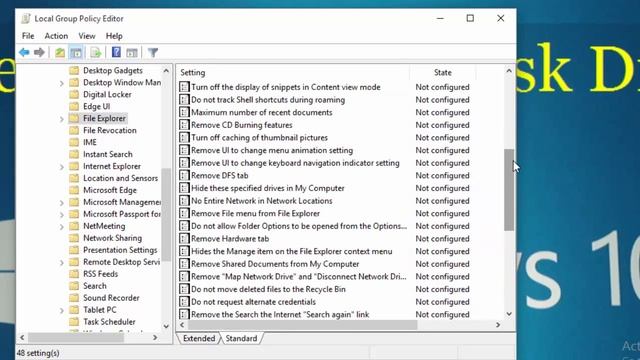Open the View menu

click(87, 36)
